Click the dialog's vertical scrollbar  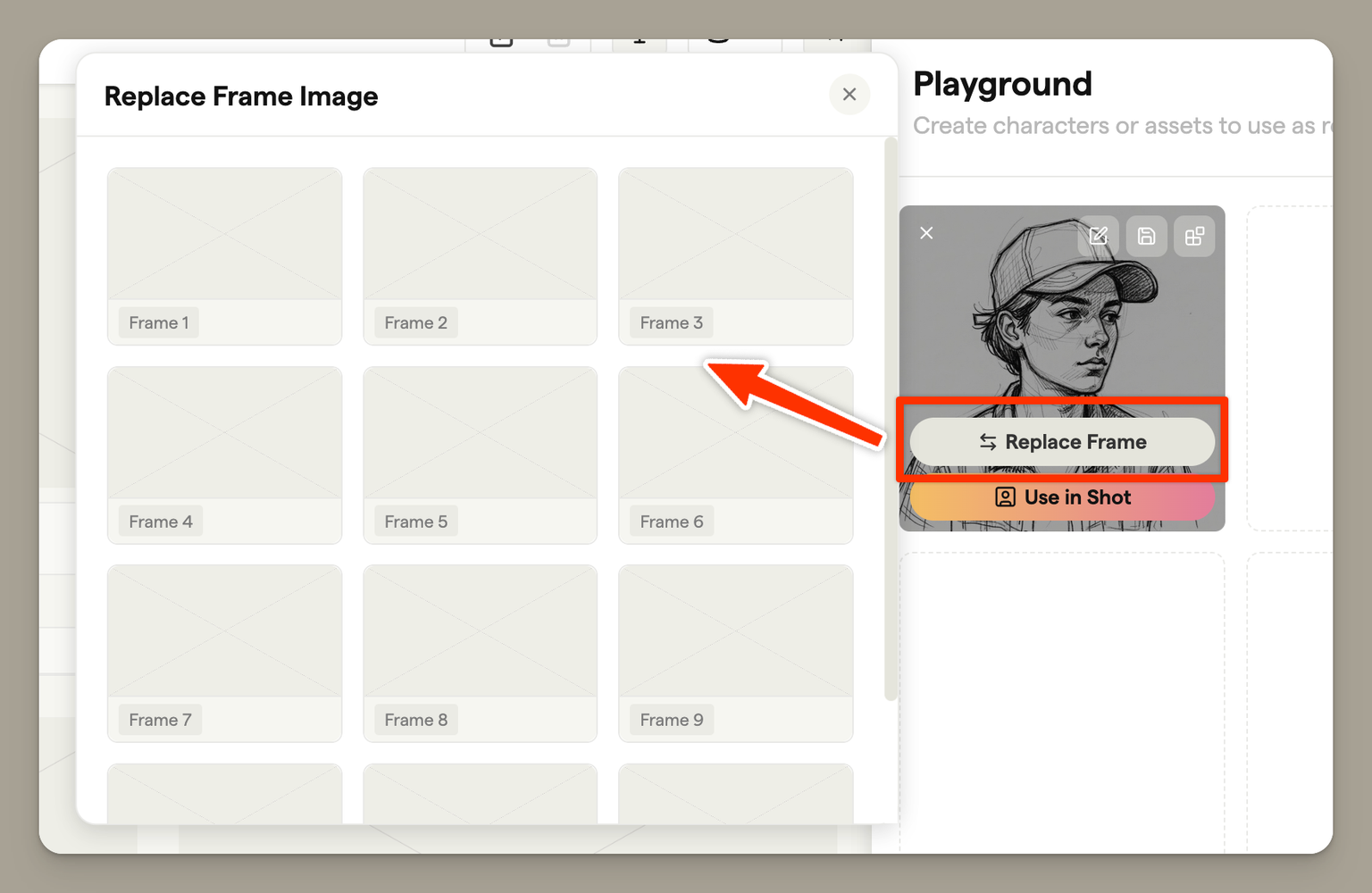pyautogui.click(x=890, y=420)
